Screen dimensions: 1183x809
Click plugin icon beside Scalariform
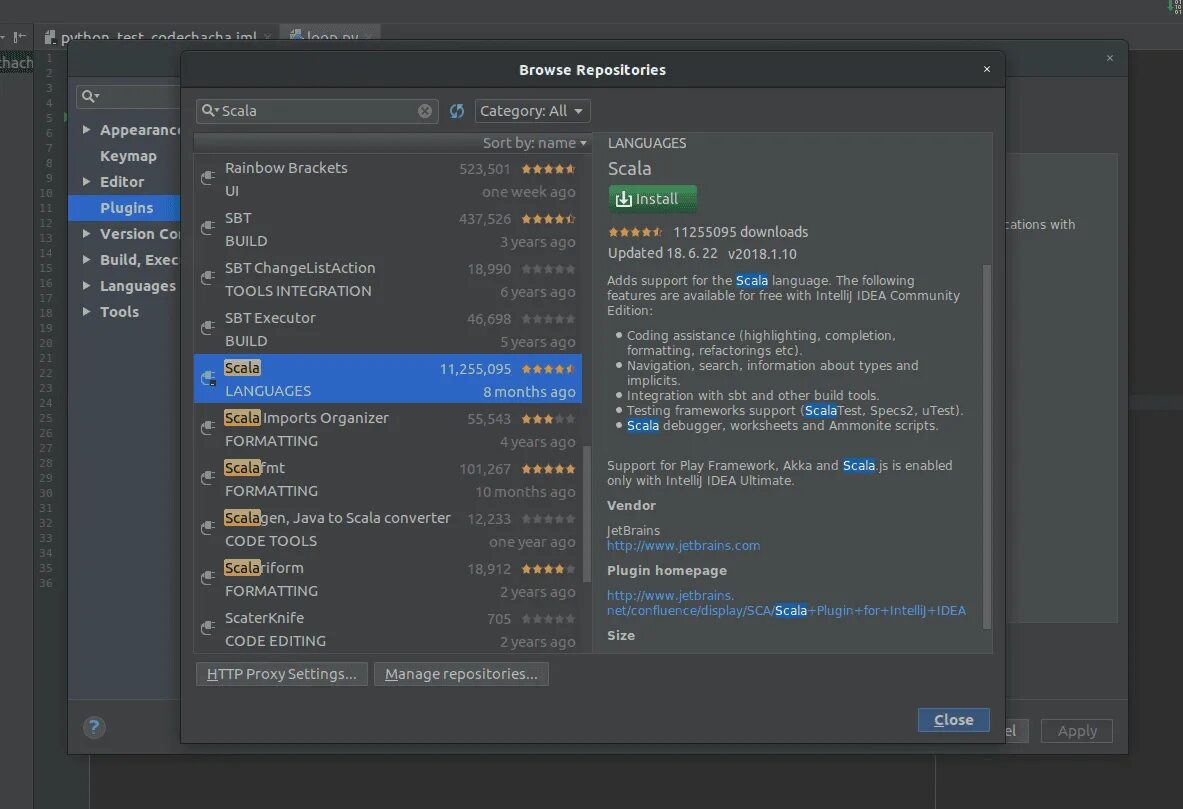(x=208, y=577)
